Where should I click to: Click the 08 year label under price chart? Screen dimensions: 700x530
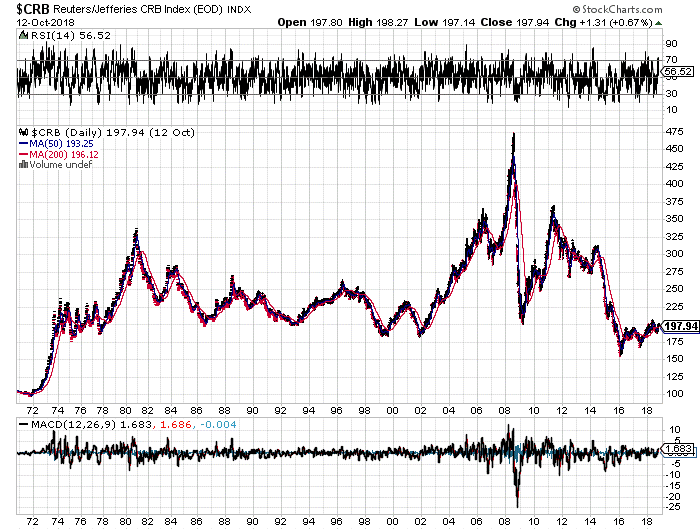[x=504, y=410]
